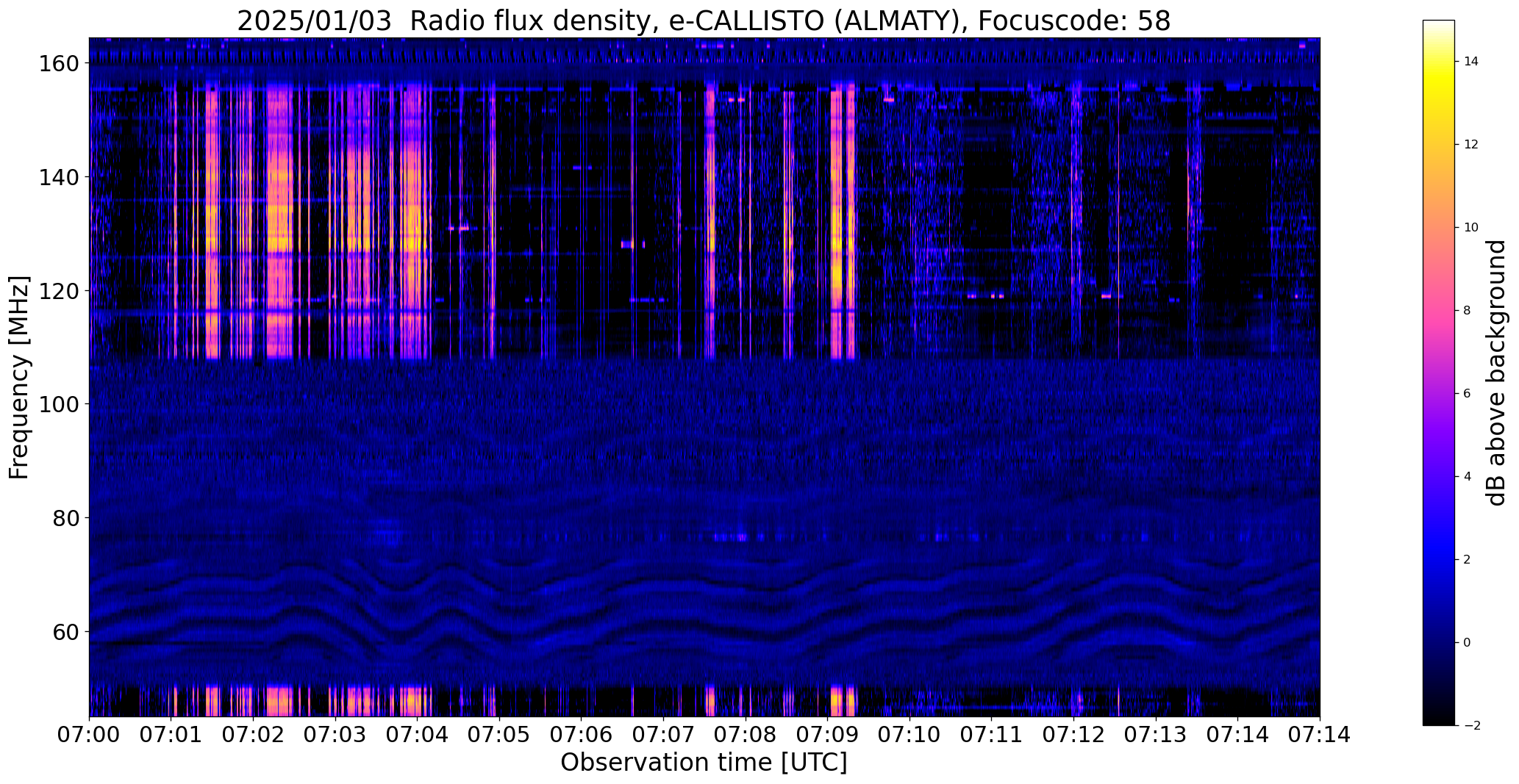This screenshot has width=1519, height=784.
Task: Click the 07:13 time tick label
Action: point(1156,736)
